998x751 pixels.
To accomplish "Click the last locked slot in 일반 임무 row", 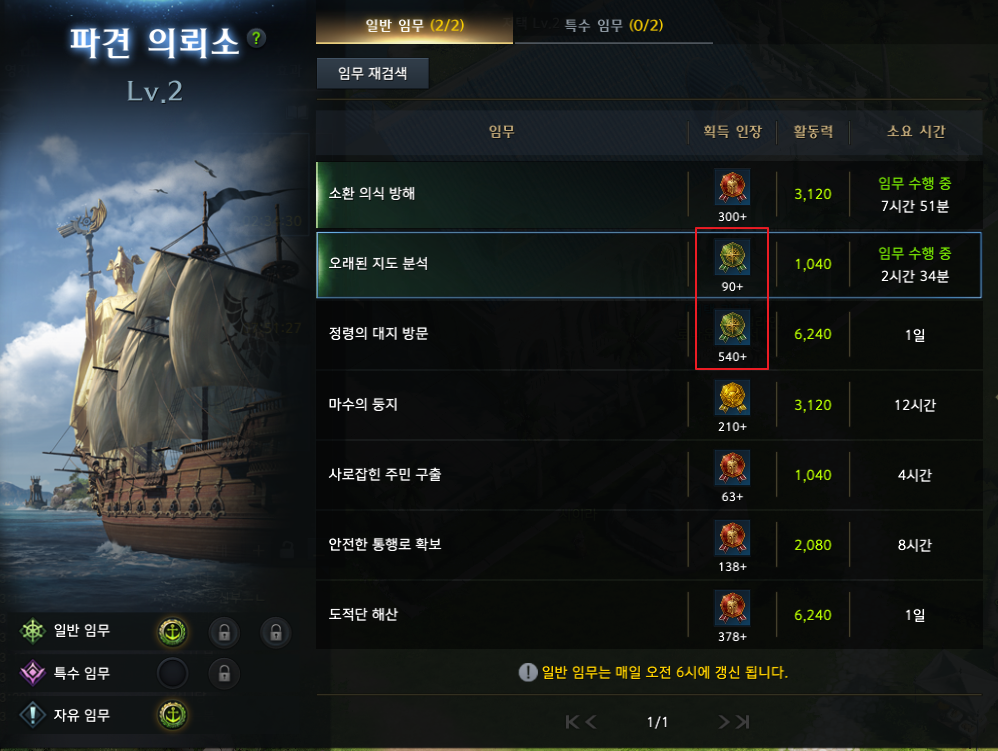I will [276, 632].
